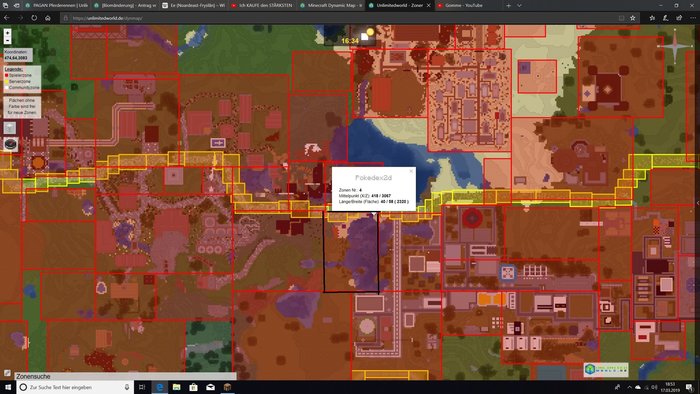This screenshot has height=394, width=700.
Task: Refresh the browser page
Action: 34,18
